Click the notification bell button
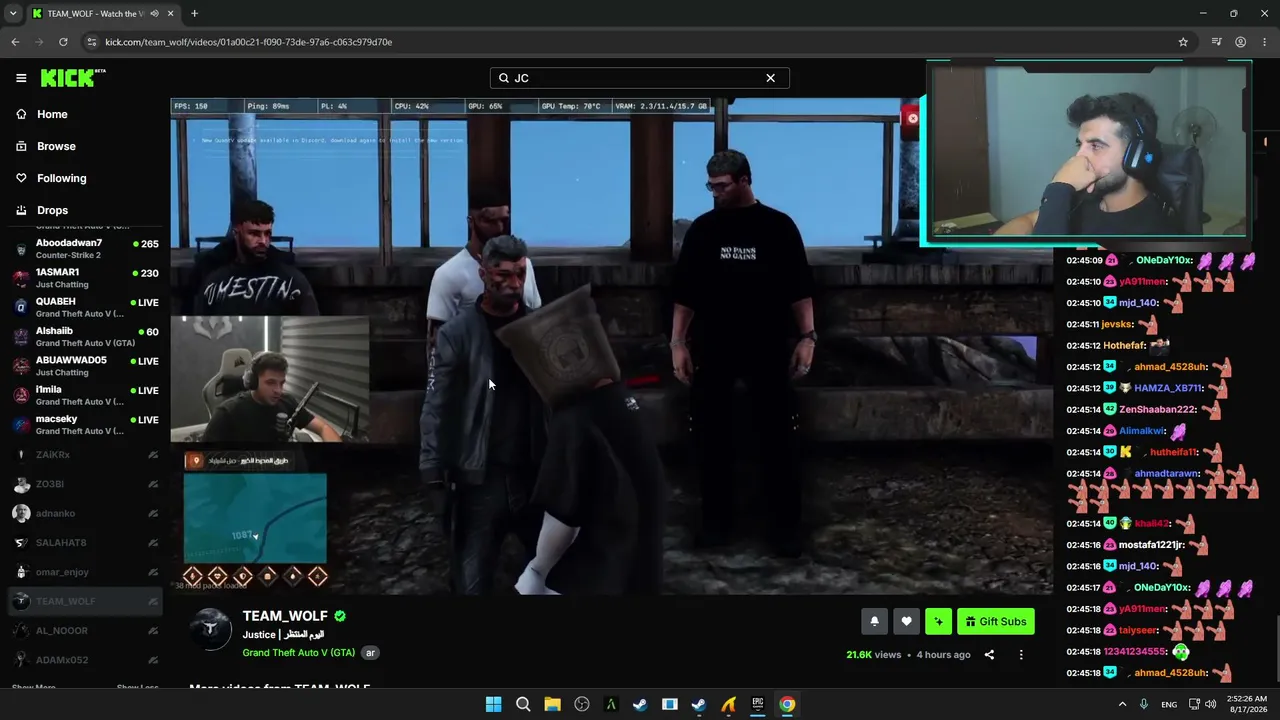This screenshot has height=720, width=1280. pyautogui.click(x=874, y=622)
